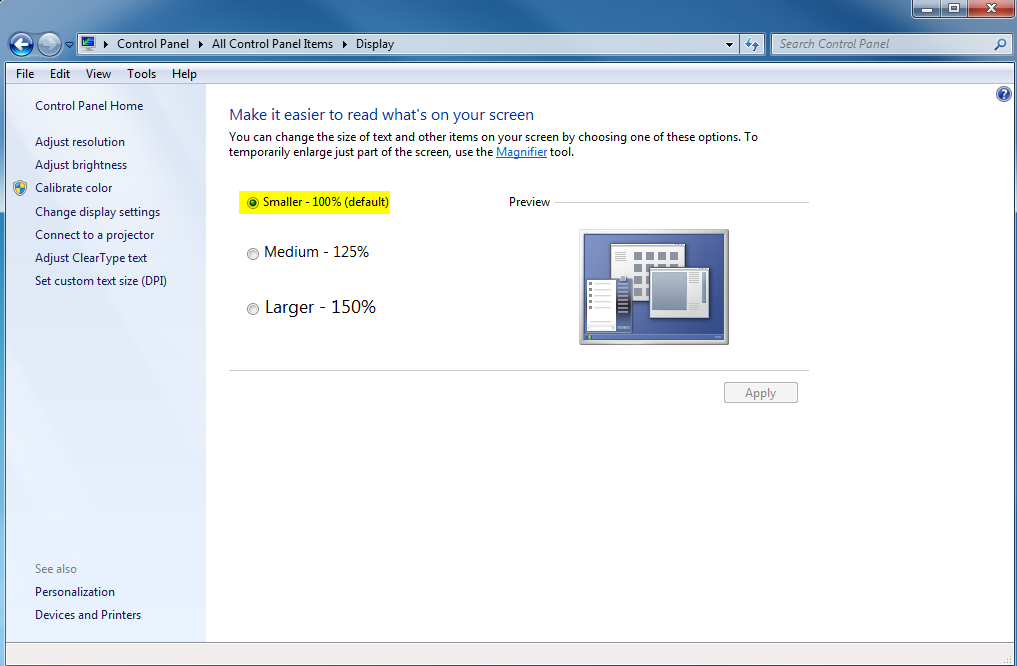The width and height of the screenshot is (1017, 666).
Task: Click the blue Help question mark icon
Action: 1003,94
